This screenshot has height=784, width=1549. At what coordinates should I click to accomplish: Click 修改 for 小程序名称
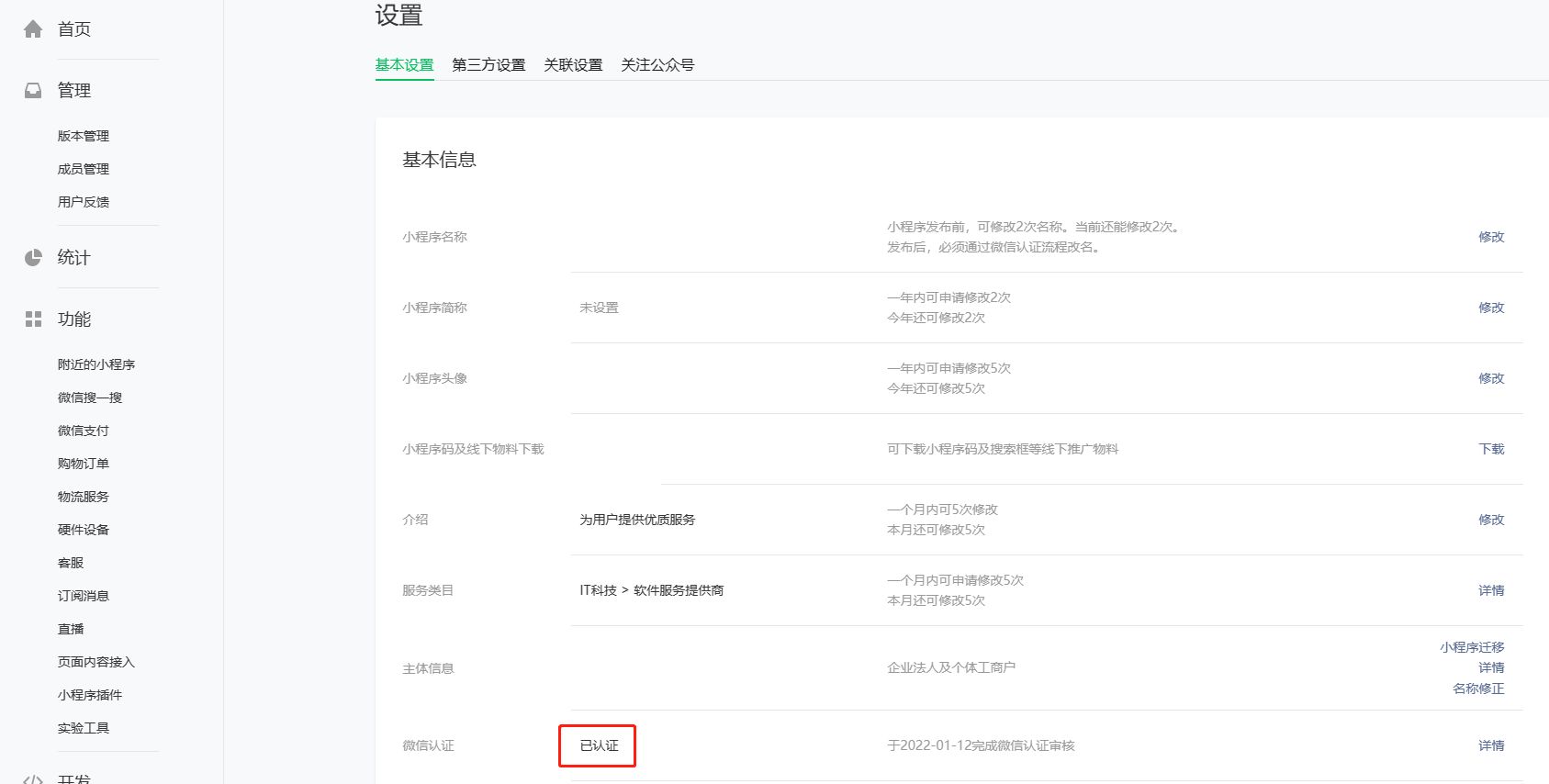(x=1491, y=237)
